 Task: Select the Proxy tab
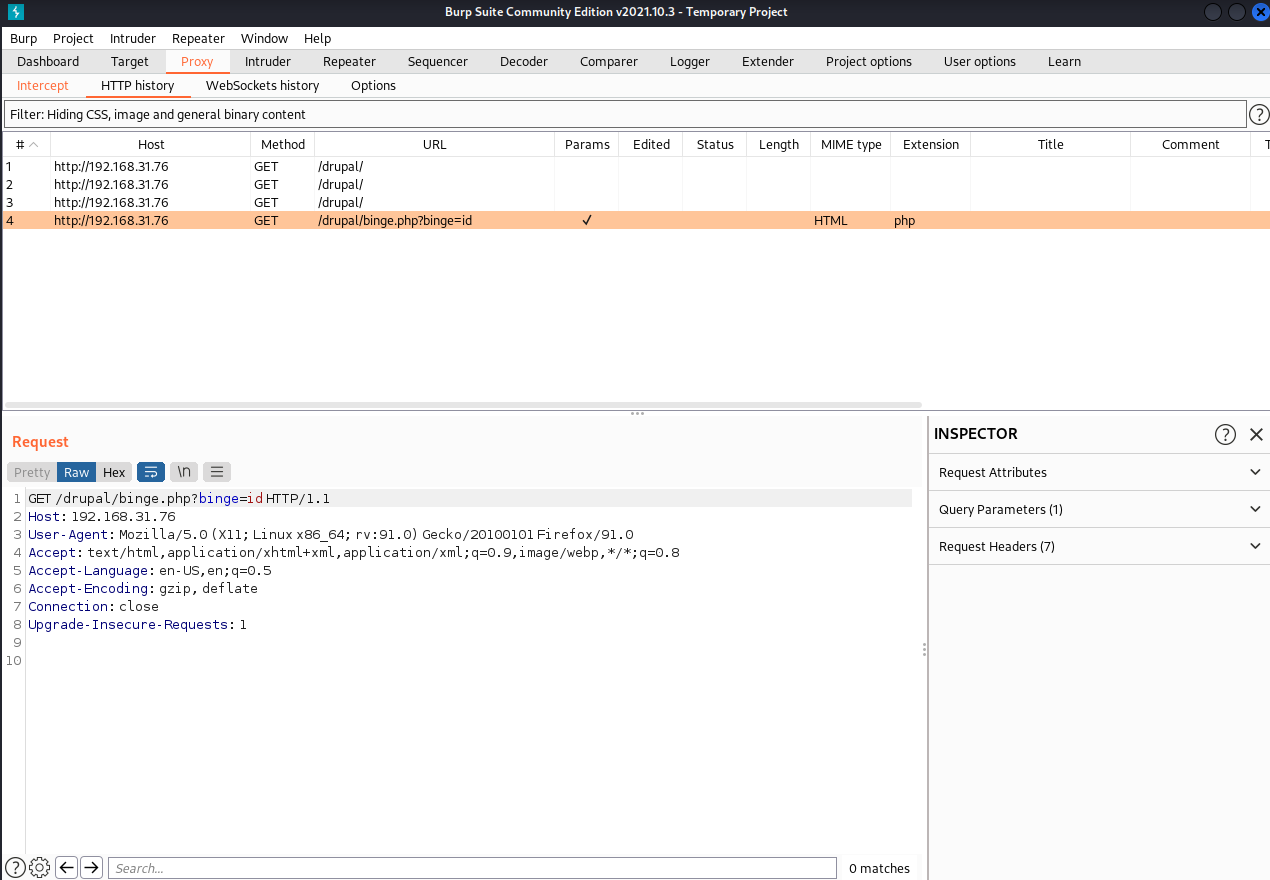(197, 61)
